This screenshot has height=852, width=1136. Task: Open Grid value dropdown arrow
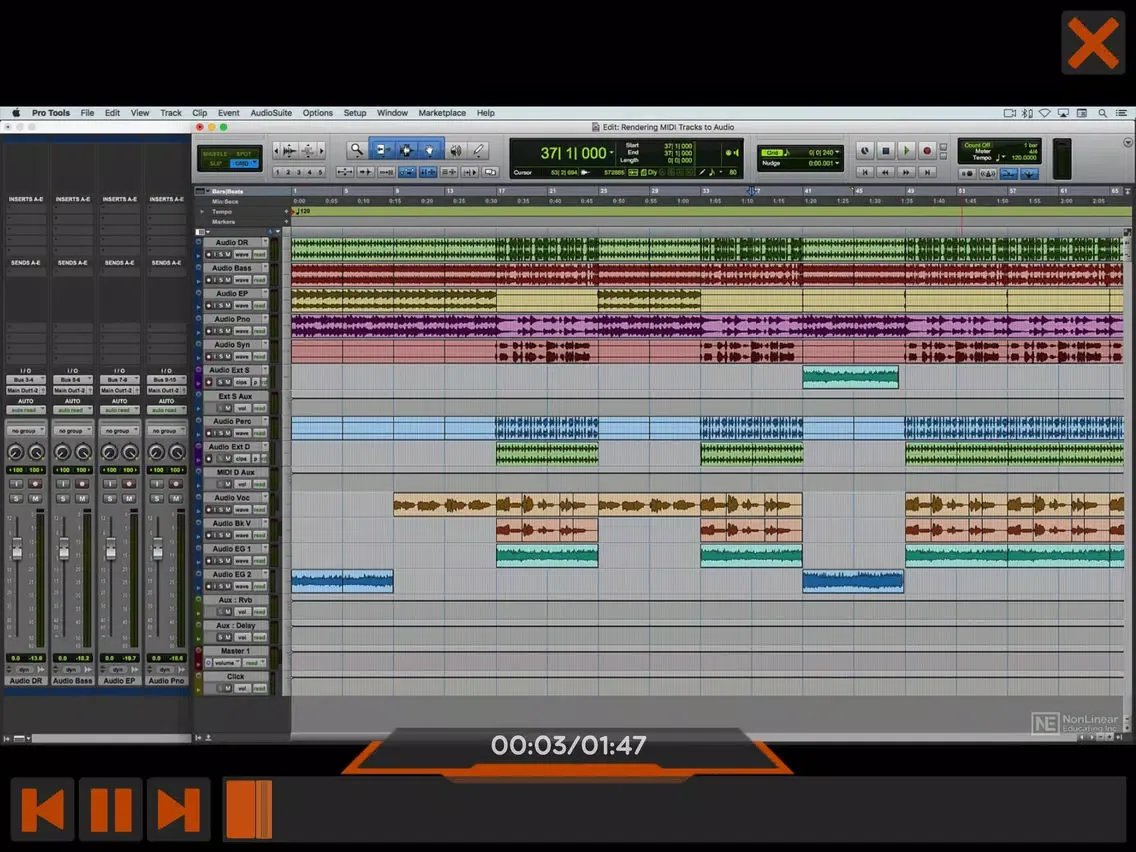[838, 152]
